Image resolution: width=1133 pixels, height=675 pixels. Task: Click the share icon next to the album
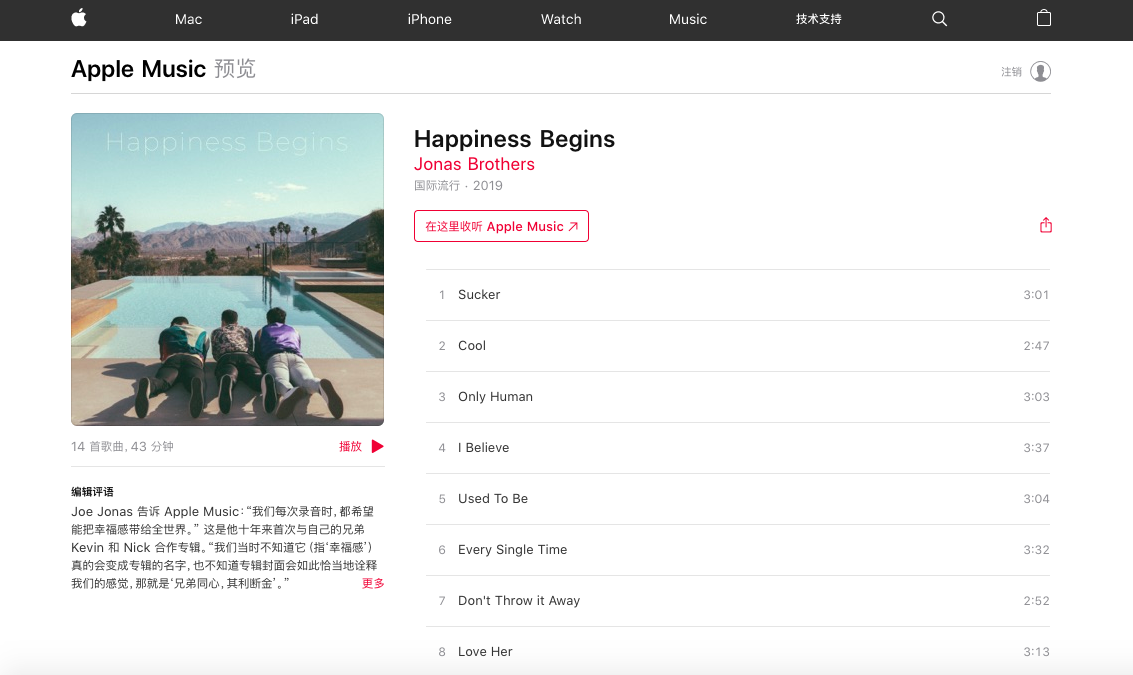click(1045, 225)
